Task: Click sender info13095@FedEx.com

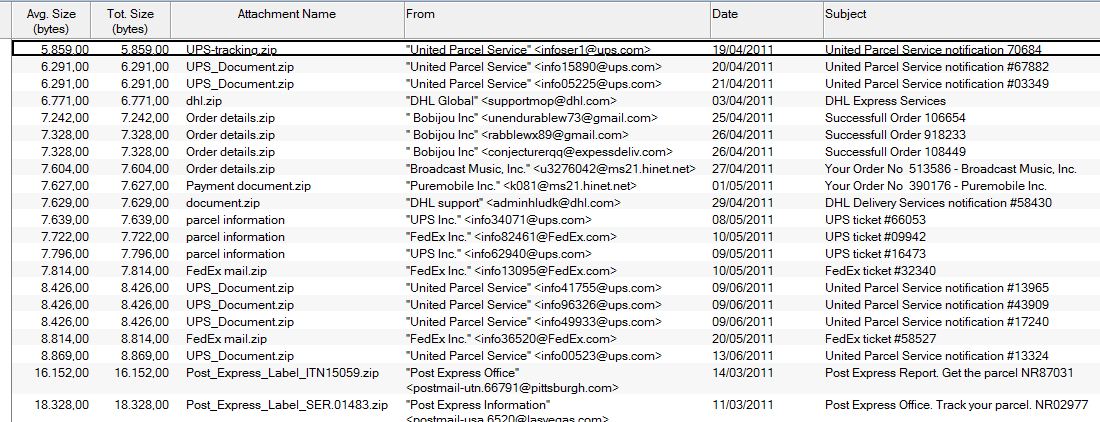Action: pyautogui.click(x=546, y=271)
